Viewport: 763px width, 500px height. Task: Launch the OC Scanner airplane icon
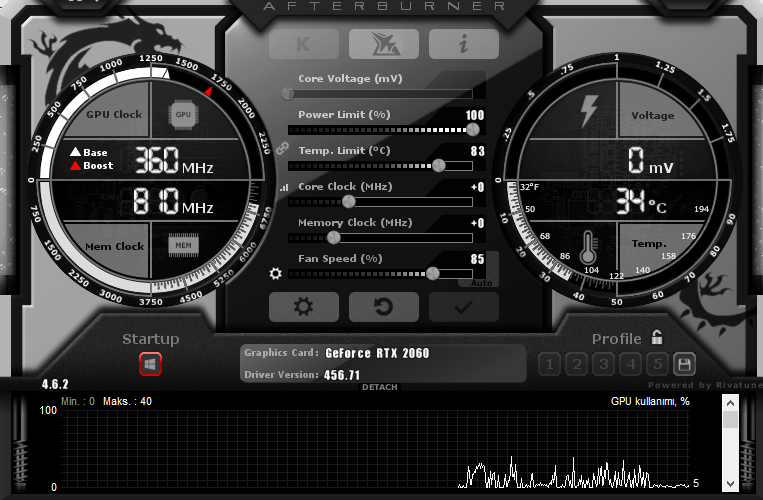[x=383, y=44]
